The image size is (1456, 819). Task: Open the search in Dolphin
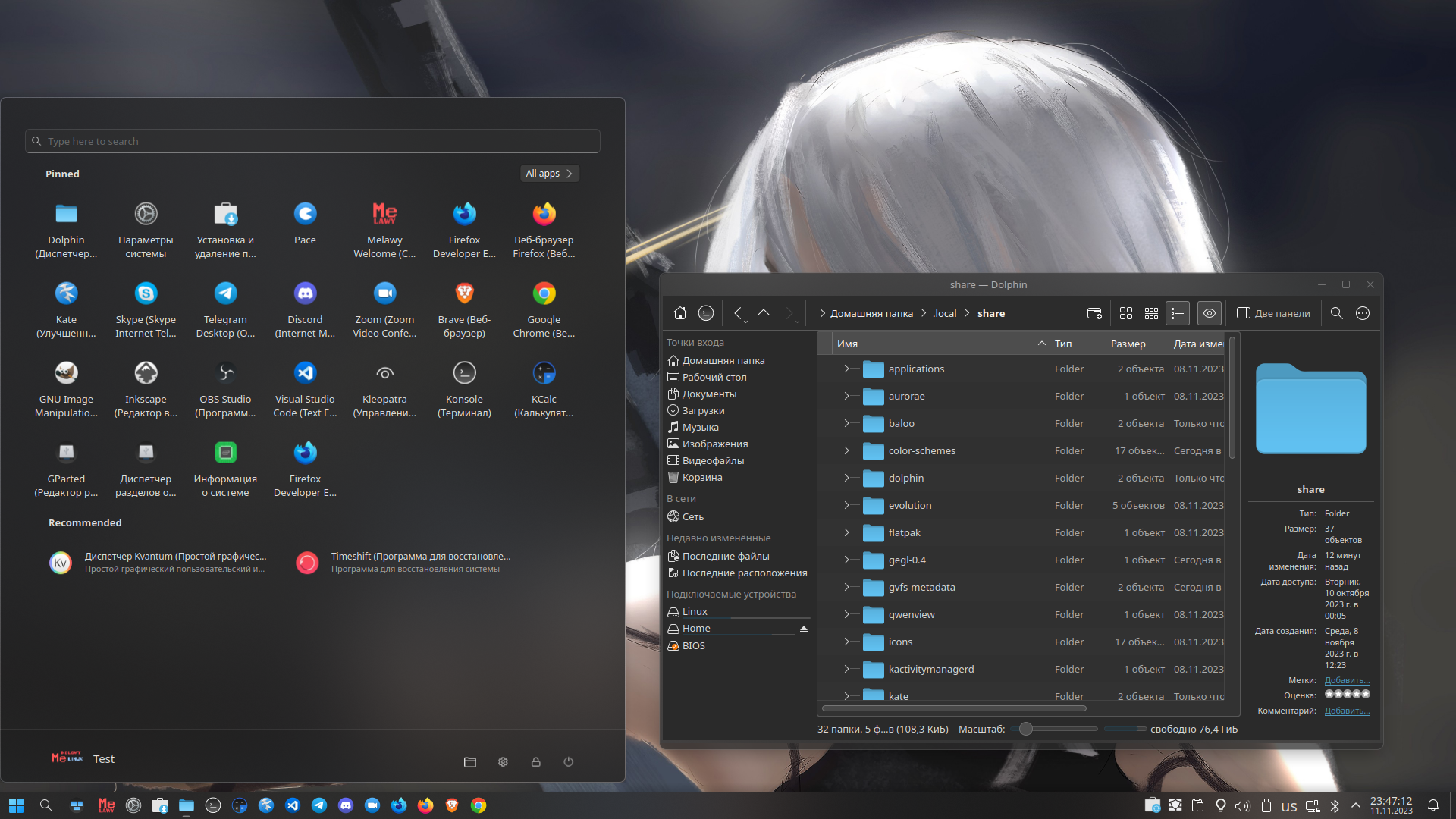click(1337, 313)
